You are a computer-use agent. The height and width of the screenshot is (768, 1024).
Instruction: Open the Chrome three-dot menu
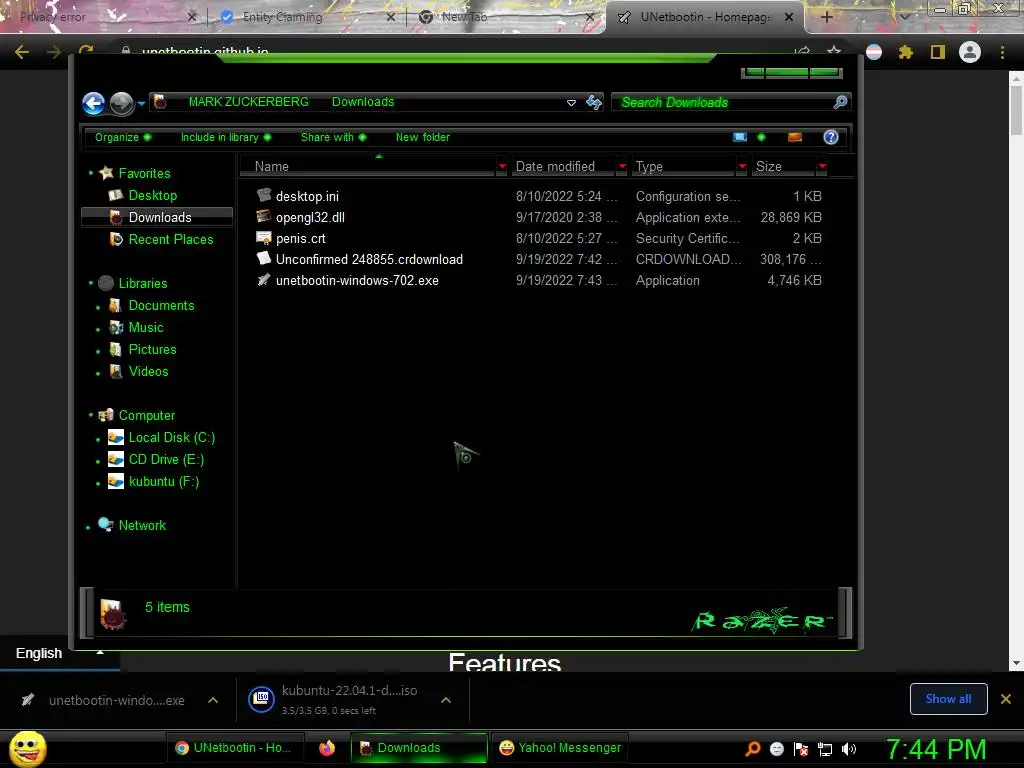click(x=1002, y=52)
